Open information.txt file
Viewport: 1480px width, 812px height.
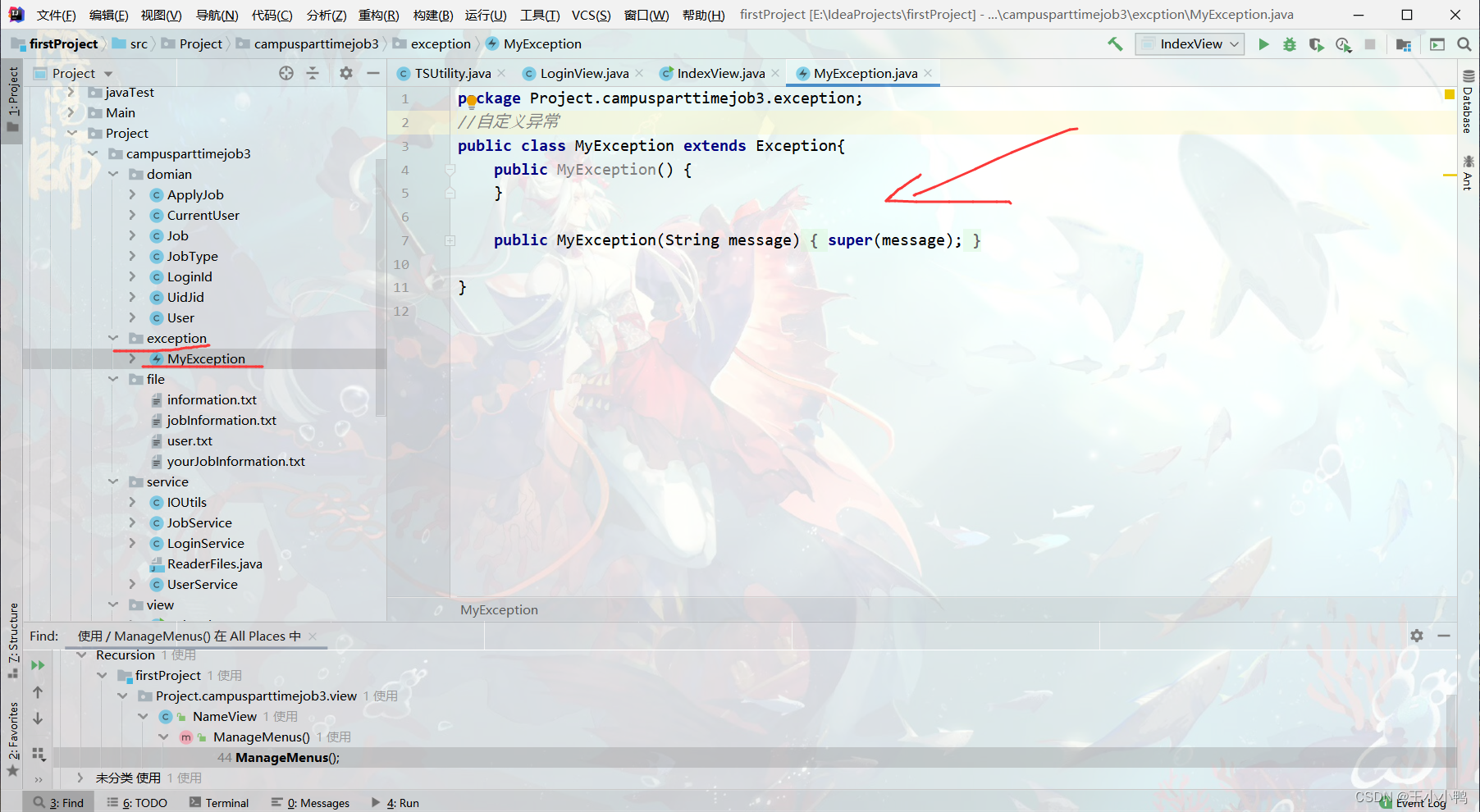212,399
